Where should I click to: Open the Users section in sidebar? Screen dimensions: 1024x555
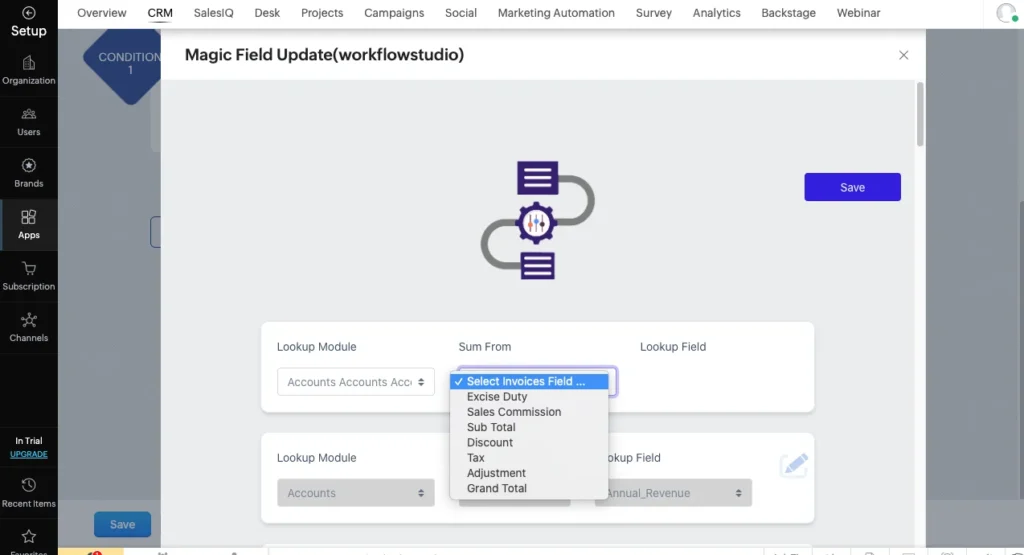tap(28, 122)
